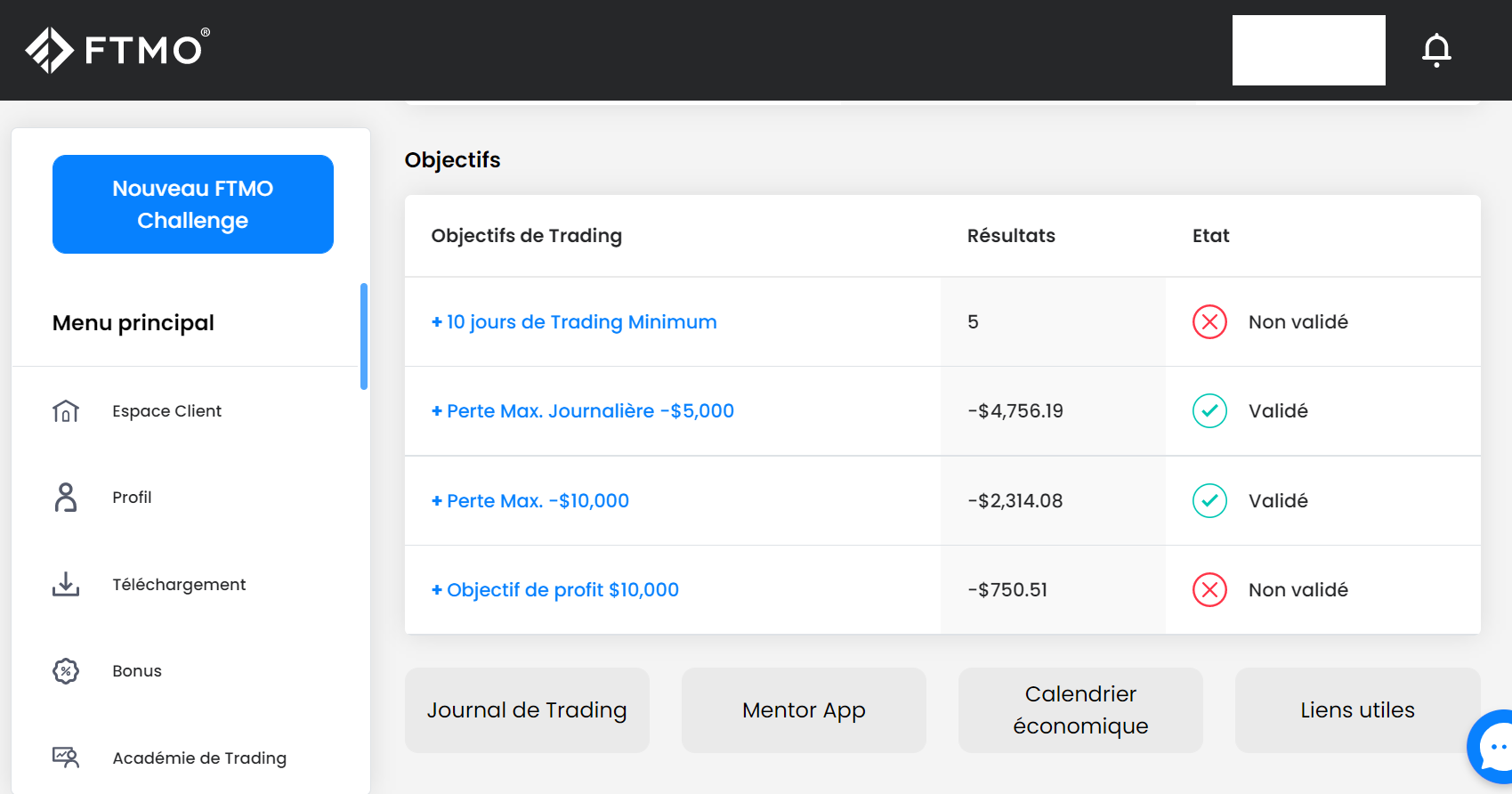The height and width of the screenshot is (794, 1512).
Task: Click the result value -$750.51
Action: pos(1007,589)
